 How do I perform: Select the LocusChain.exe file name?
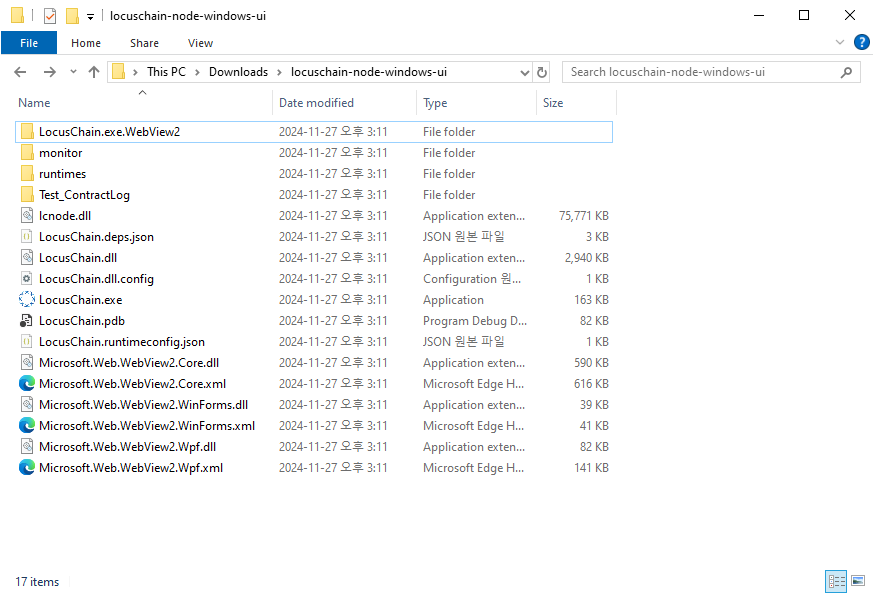[80, 300]
